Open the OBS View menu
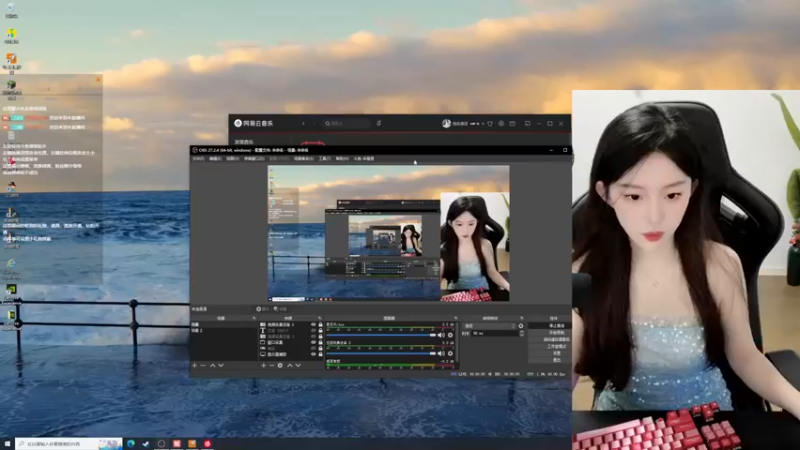 (233, 159)
